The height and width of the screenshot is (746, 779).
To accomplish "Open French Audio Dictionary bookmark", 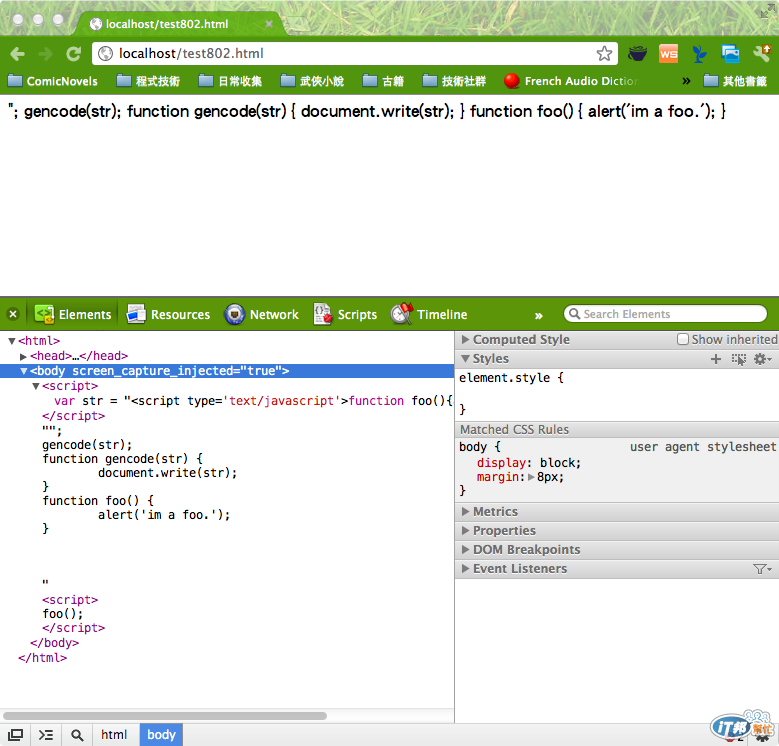I will tap(571, 81).
